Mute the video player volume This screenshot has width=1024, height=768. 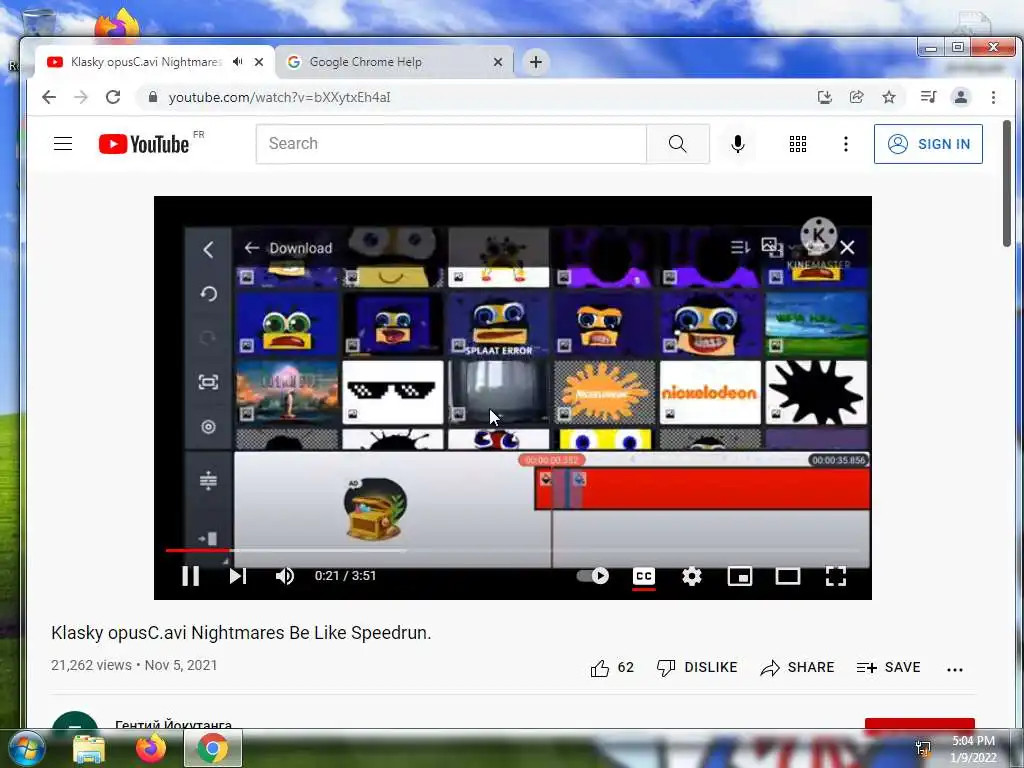coord(285,575)
